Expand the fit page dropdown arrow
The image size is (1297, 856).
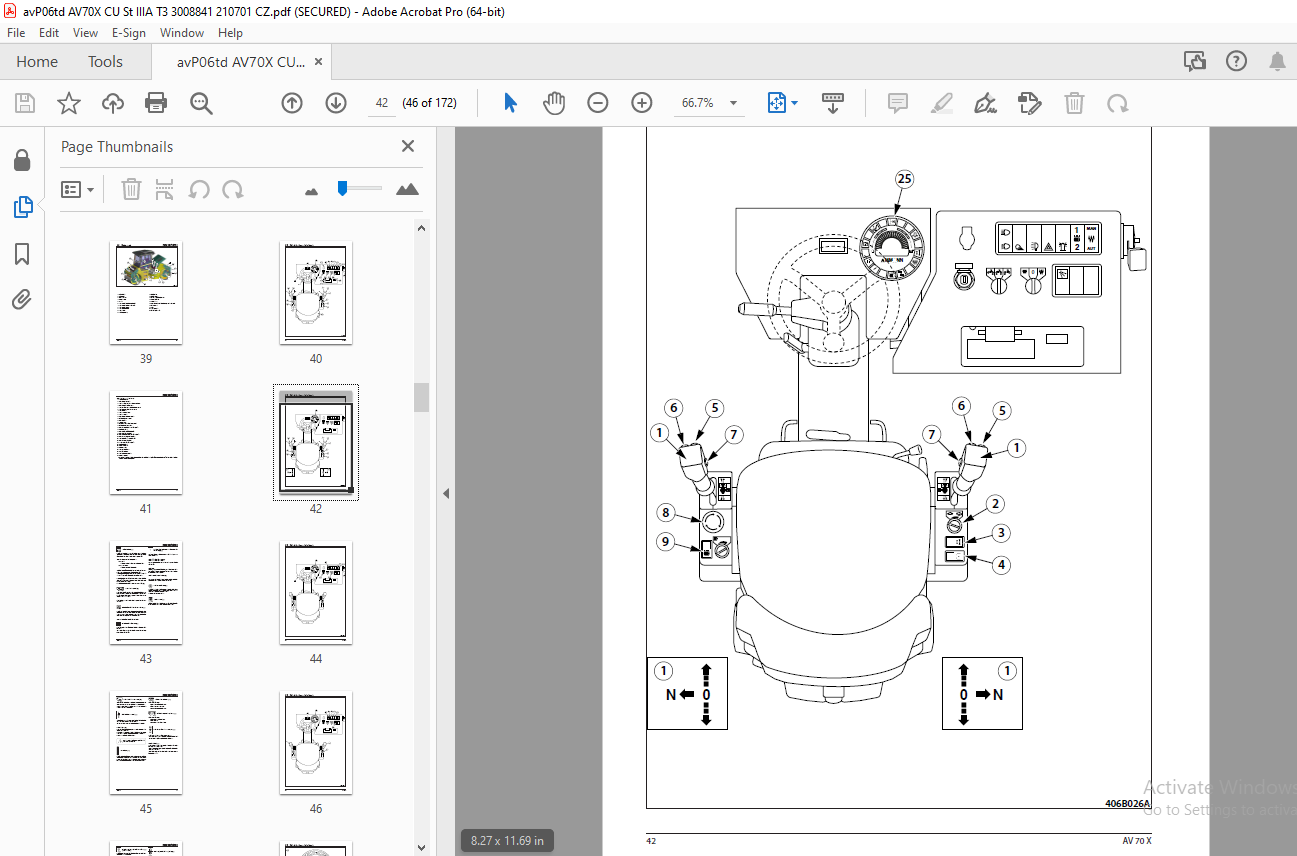[795, 103]
